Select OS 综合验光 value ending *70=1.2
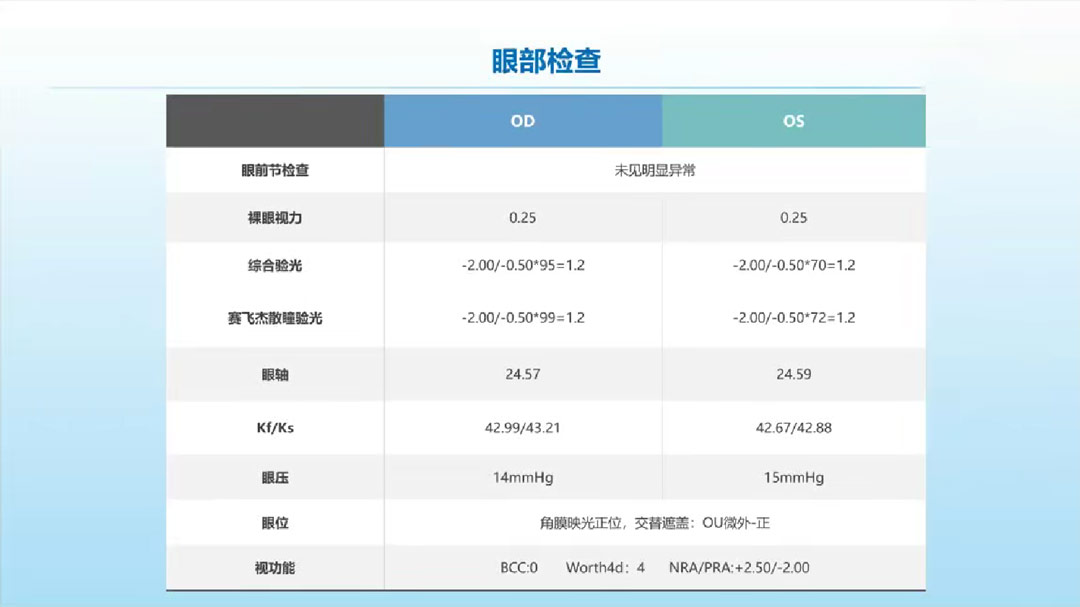 (x=793, y=265)
